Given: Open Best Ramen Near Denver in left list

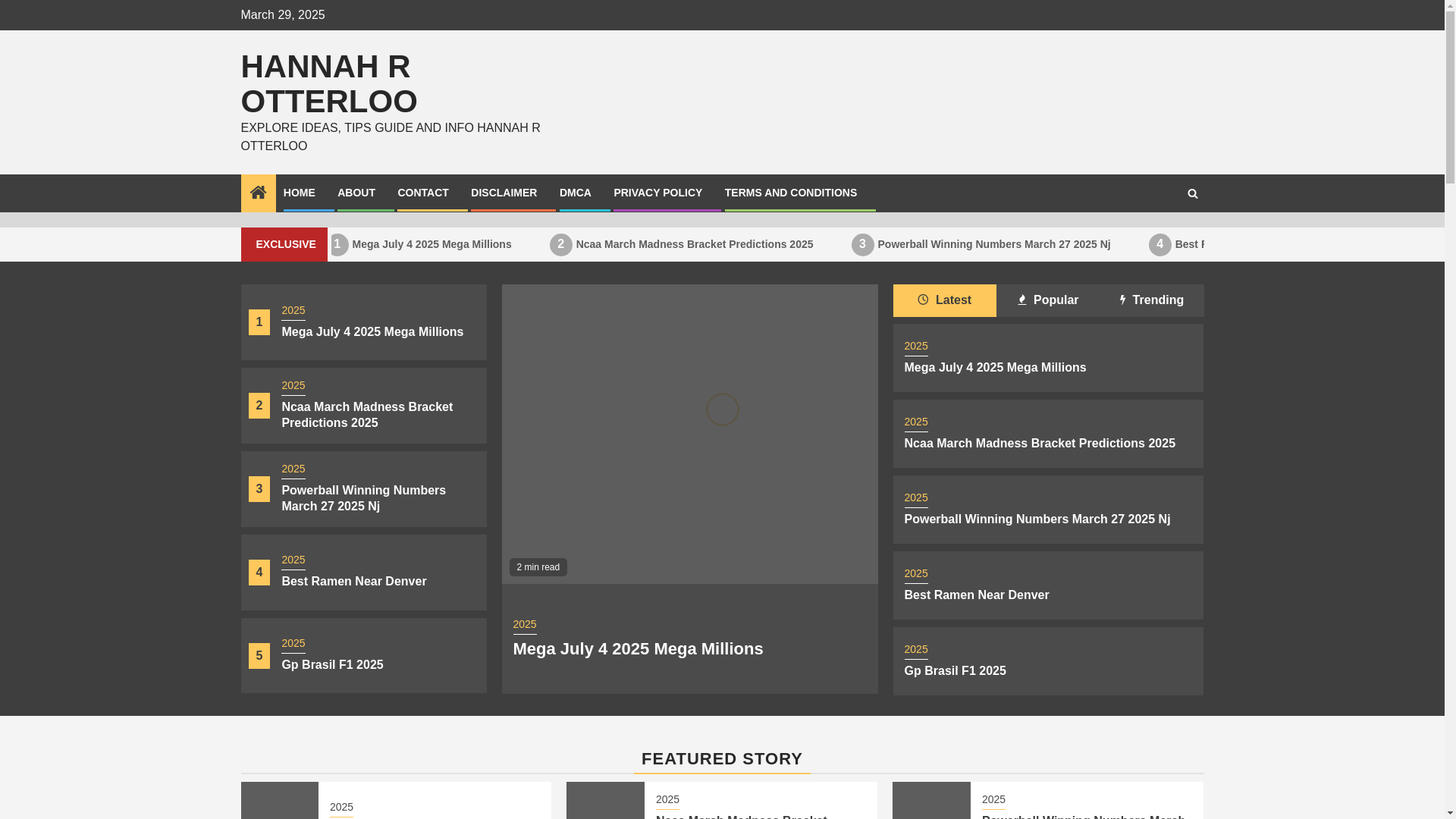Looking at the screenshot, I should [x=354, y=582].
